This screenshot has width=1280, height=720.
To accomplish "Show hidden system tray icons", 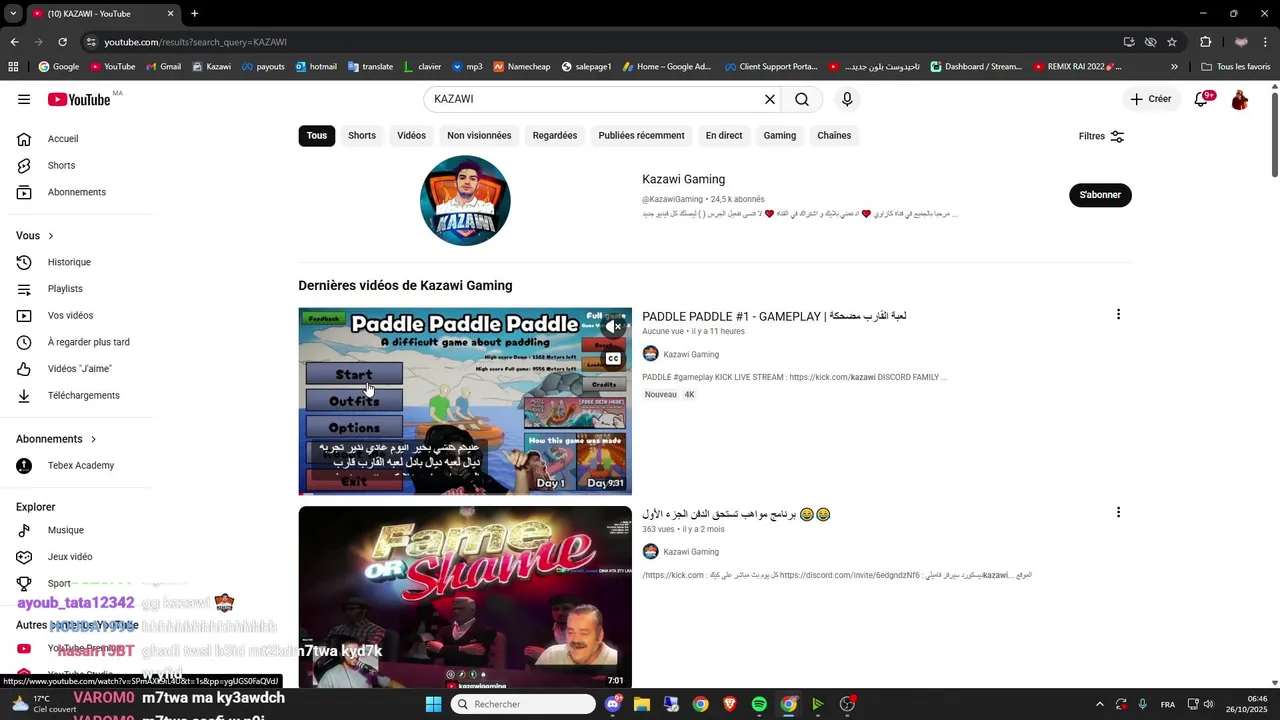I will [x=1100, y=704].
